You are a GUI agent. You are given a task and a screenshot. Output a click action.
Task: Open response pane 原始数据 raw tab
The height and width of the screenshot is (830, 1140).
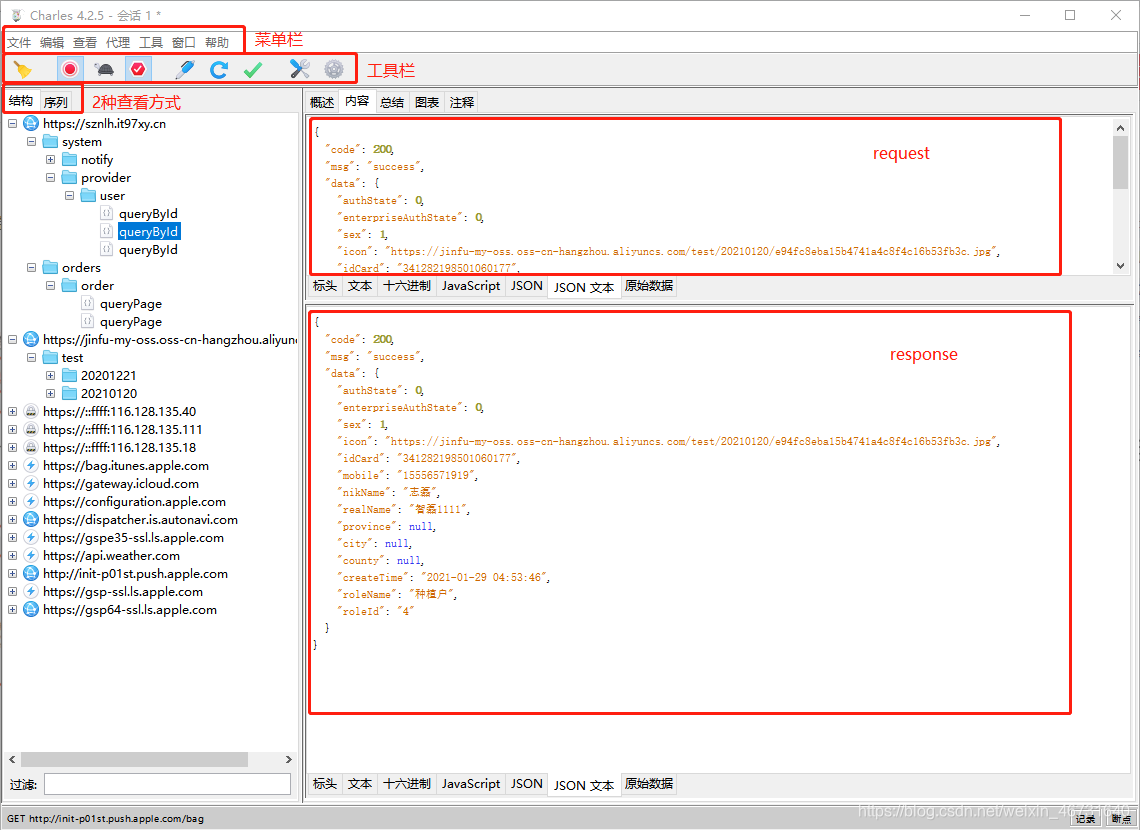click(649, 784)
